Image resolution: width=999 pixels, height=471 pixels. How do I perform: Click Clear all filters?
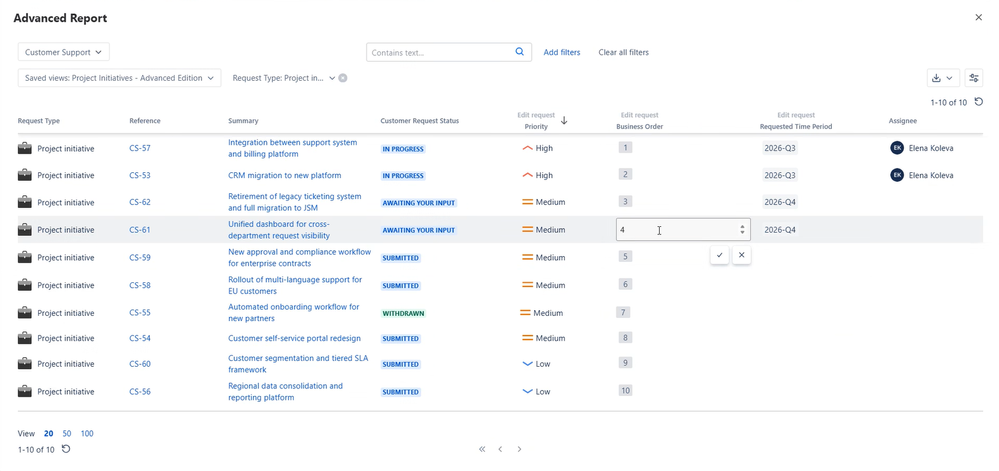tap(624, 52)
